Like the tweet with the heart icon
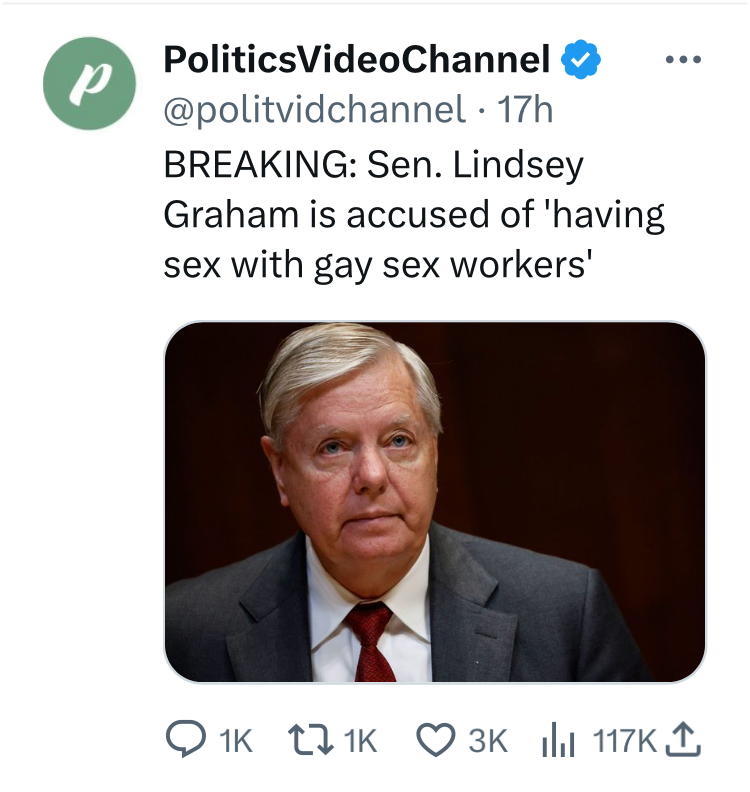This screenshot has height=792, width=750. click(x=436, y=741)
